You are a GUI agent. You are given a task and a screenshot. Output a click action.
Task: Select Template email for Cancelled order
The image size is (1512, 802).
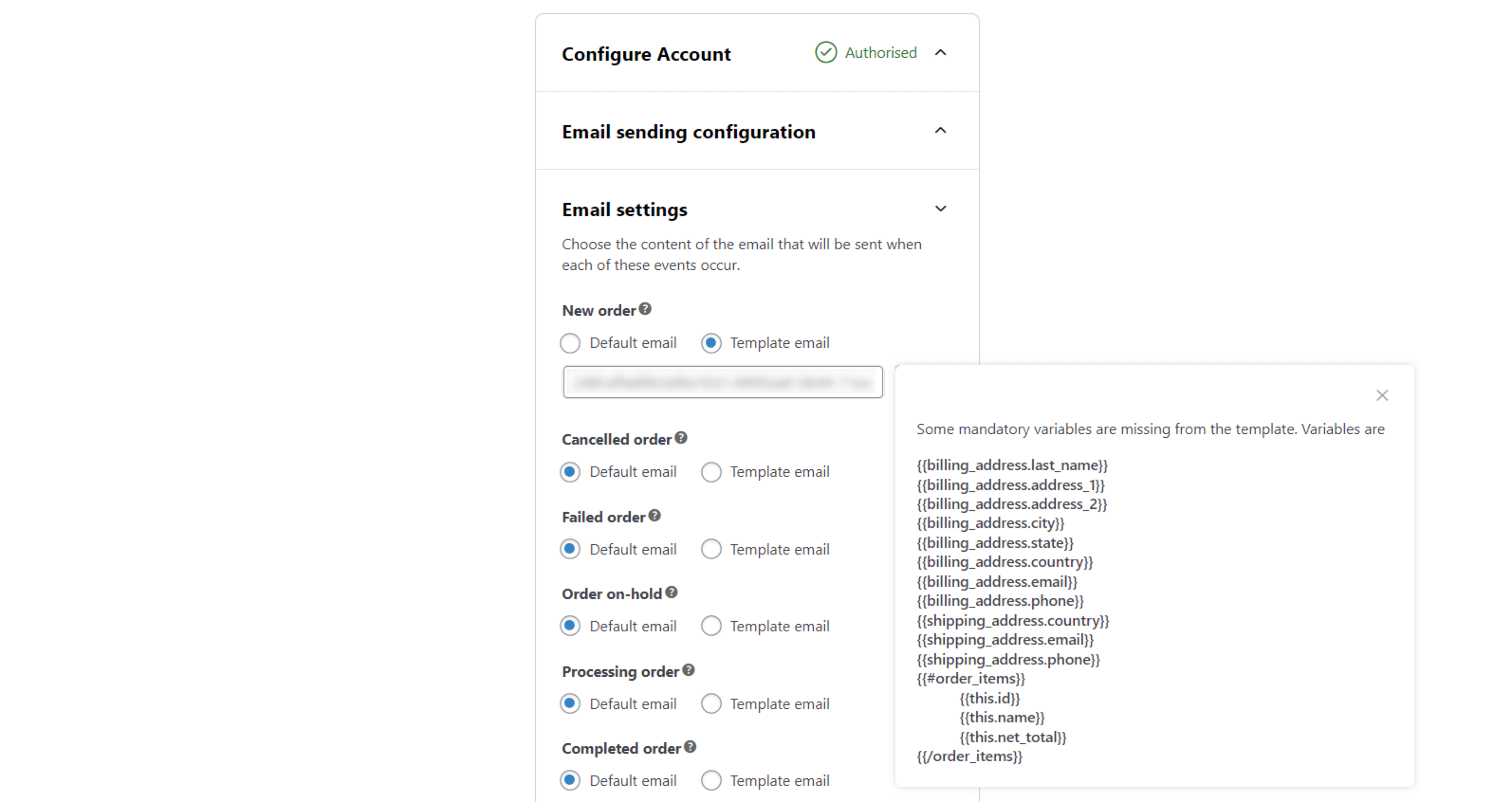point(711,472)
